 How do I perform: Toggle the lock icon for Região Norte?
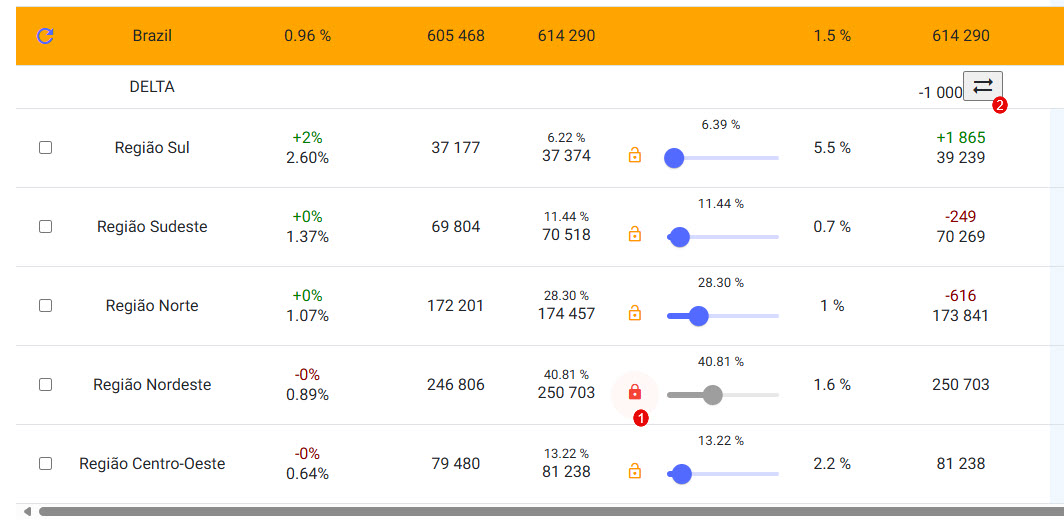[x=634, y=313]
